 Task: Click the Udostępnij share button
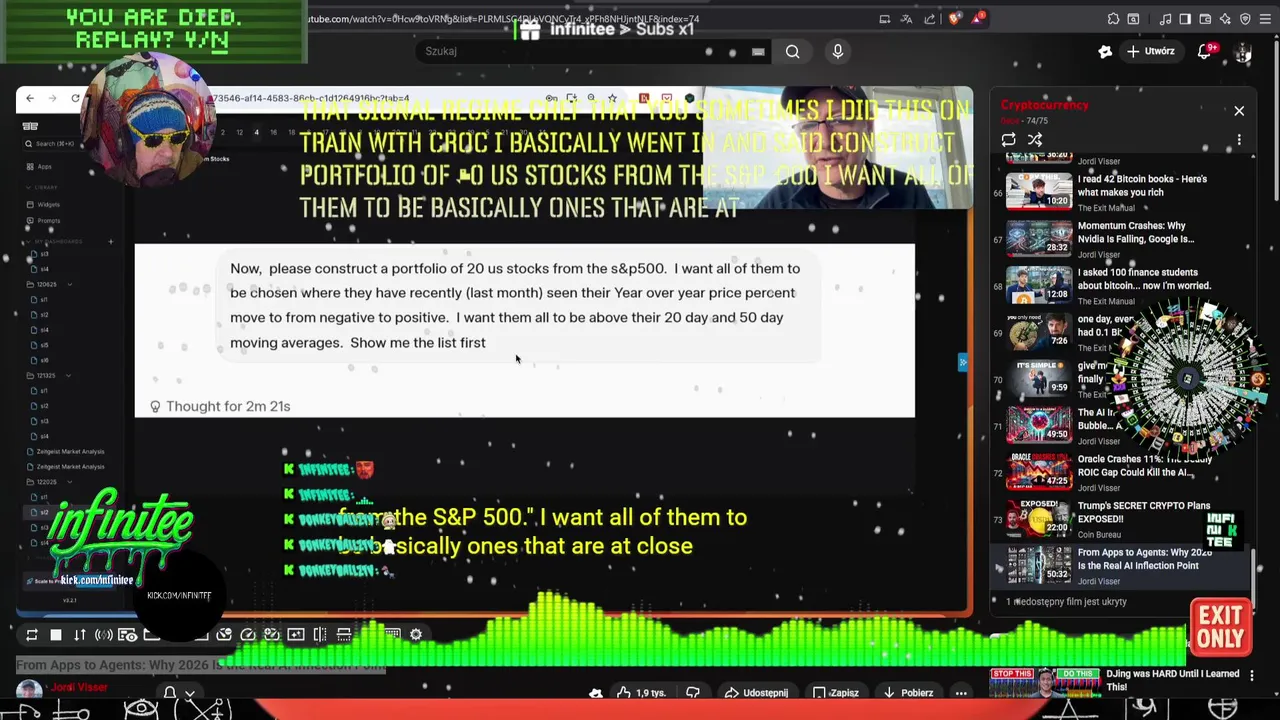(x=756, y=692)
